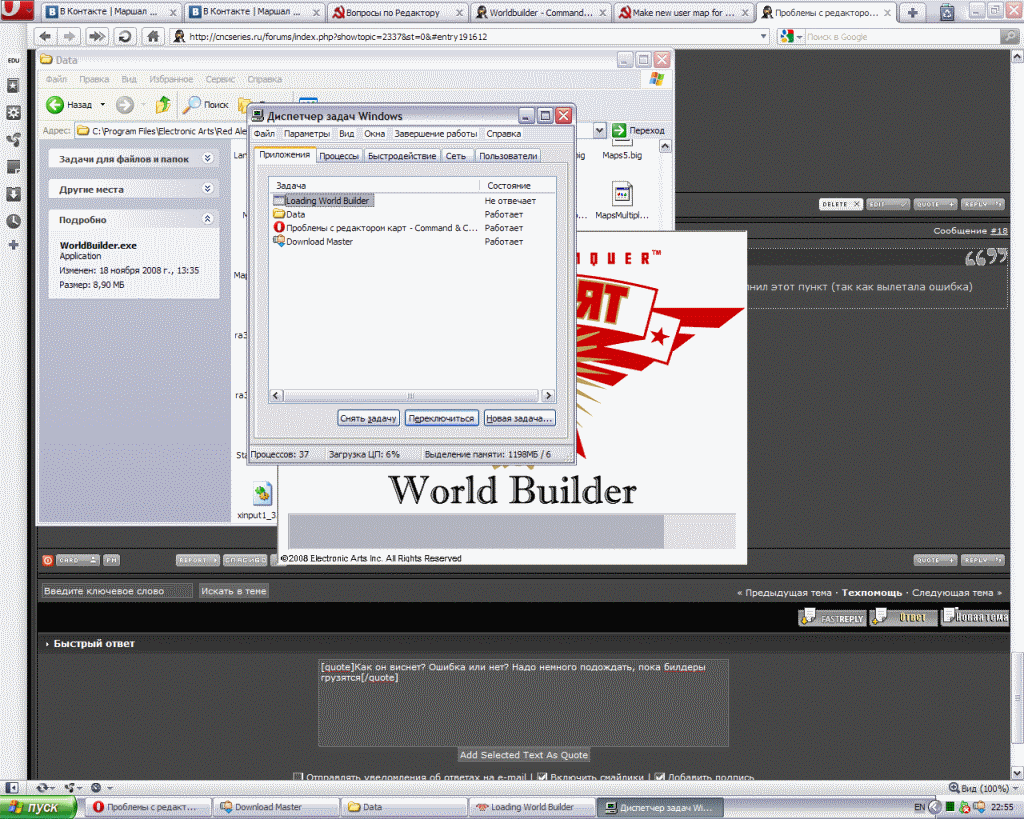1024x819 pixels.
Task: Collapse the 'Быстрый ответ' section triangle
Action: click(47, 644)
